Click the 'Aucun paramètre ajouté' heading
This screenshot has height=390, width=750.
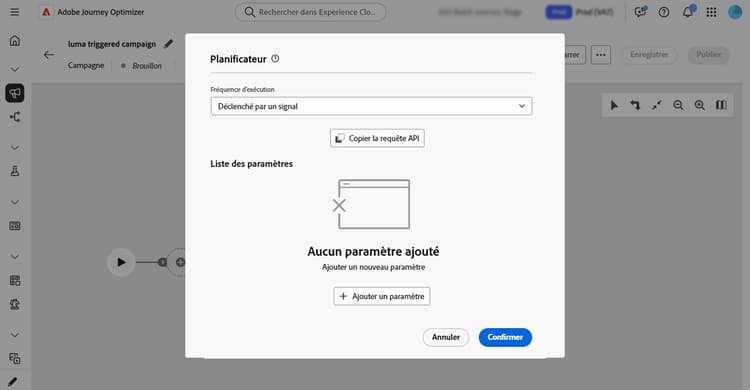(373, 252)
